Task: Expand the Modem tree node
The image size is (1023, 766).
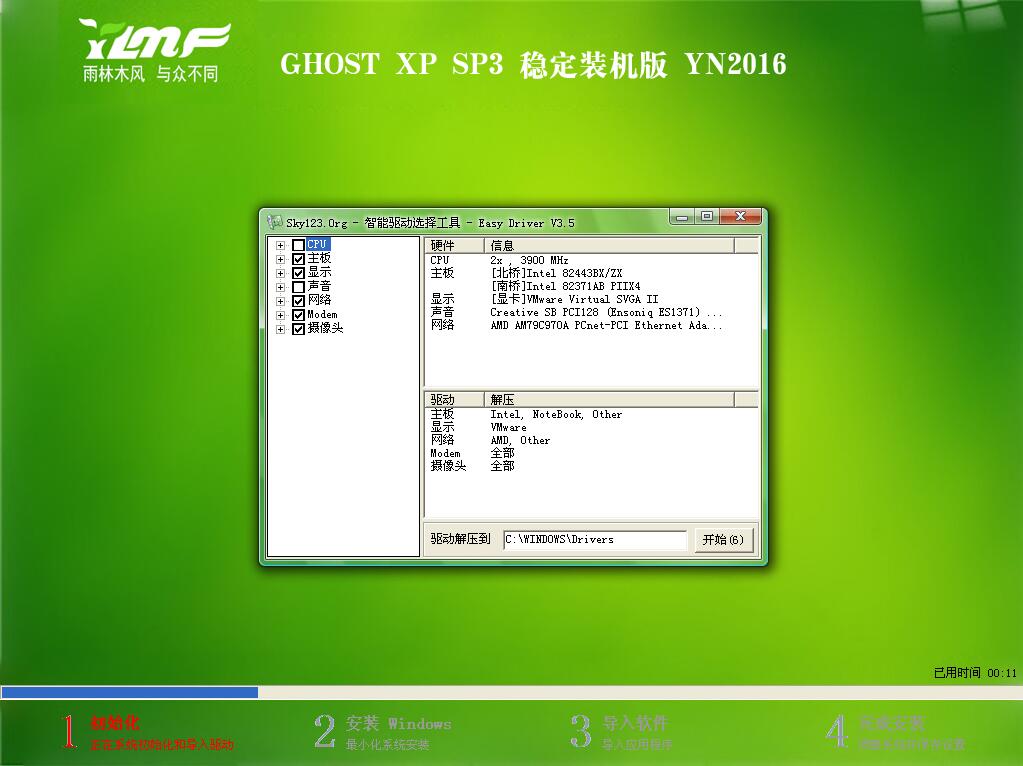Action: pyautogui.click(x=281, y=315)
